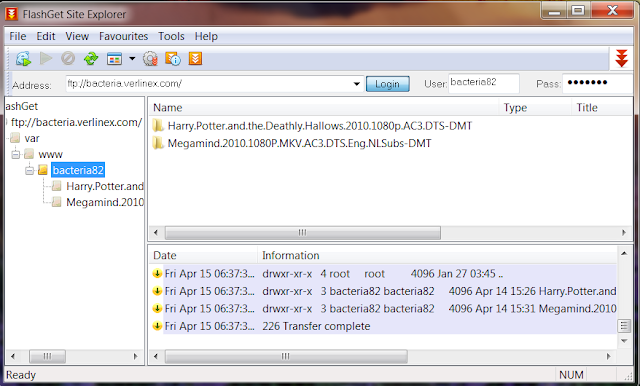Click the orange FlashGet download toolbar icon

(x=195, y=58)
